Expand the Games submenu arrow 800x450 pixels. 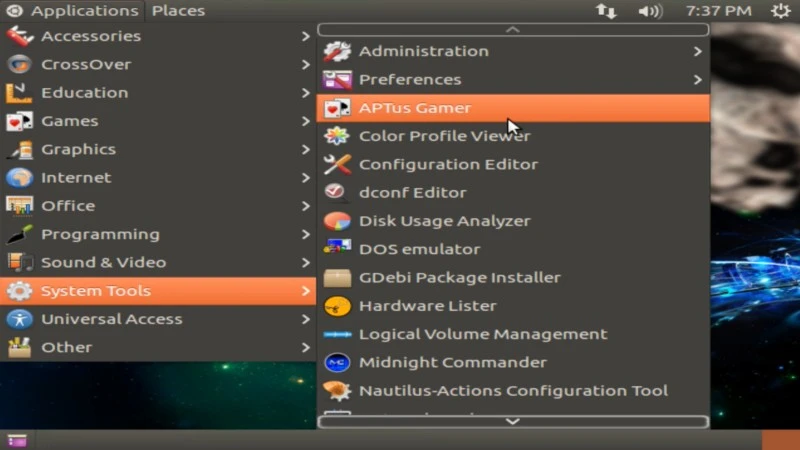click(305, 121)
